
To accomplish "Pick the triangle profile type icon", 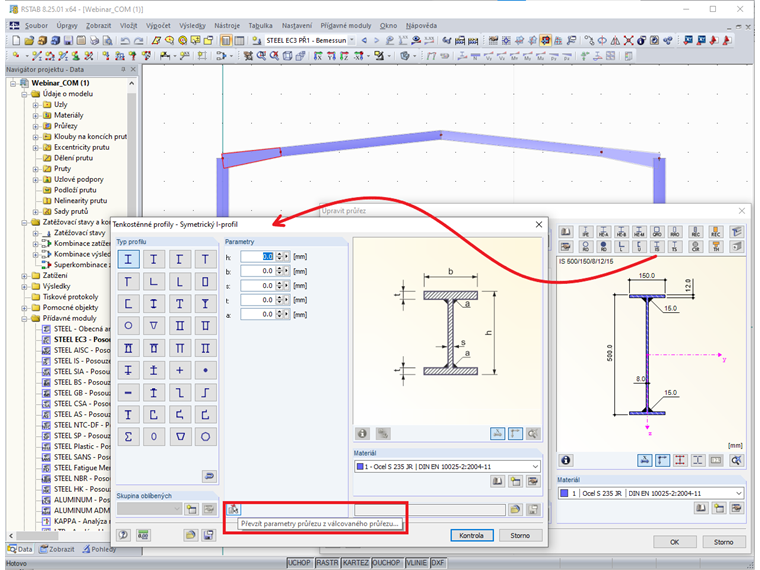I will point(154,326).
